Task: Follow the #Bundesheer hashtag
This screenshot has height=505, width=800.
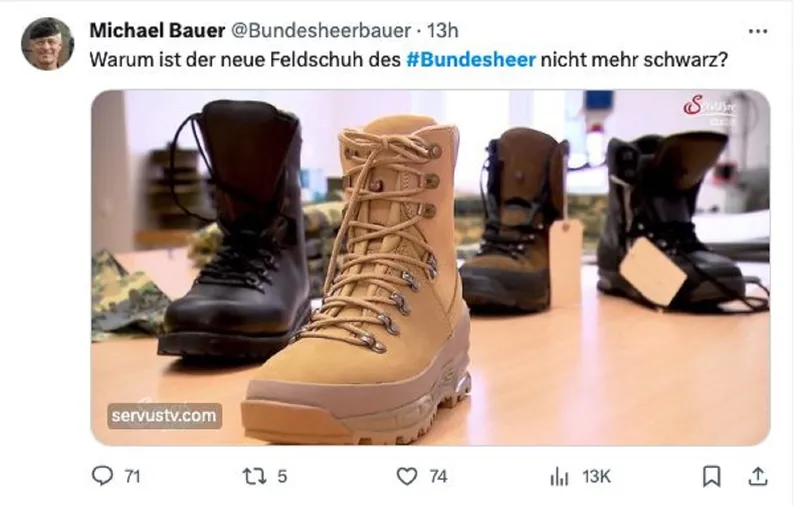Action: 471,60
